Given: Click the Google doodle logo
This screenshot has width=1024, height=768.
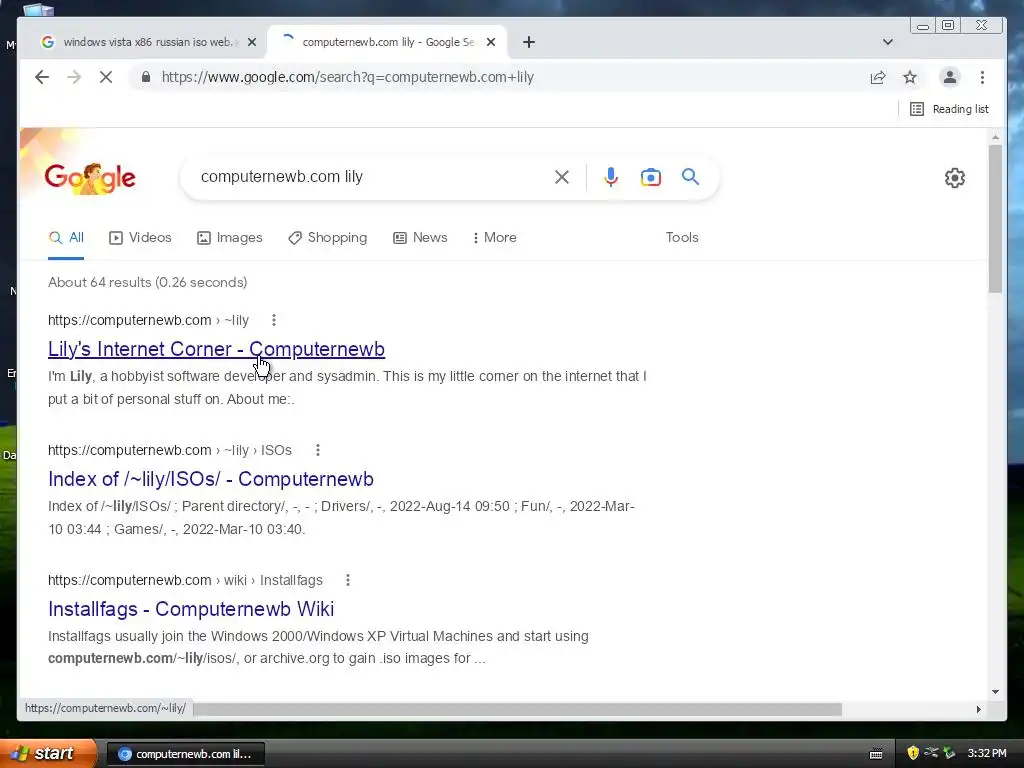Looking at the screenshot, I should pyautogui.click(x=90, y=178).
